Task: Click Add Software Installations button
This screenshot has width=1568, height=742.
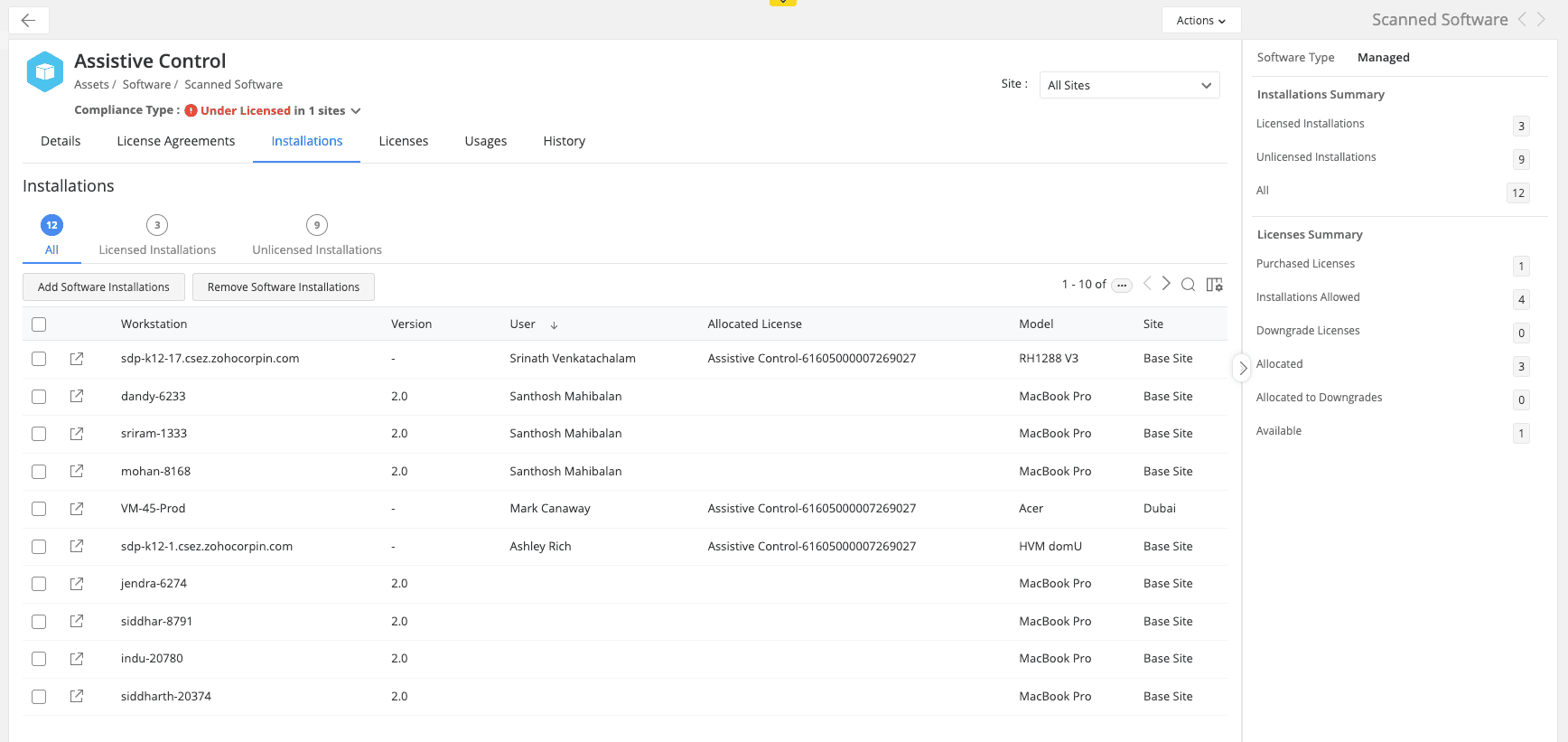Action: pos(104,287)
